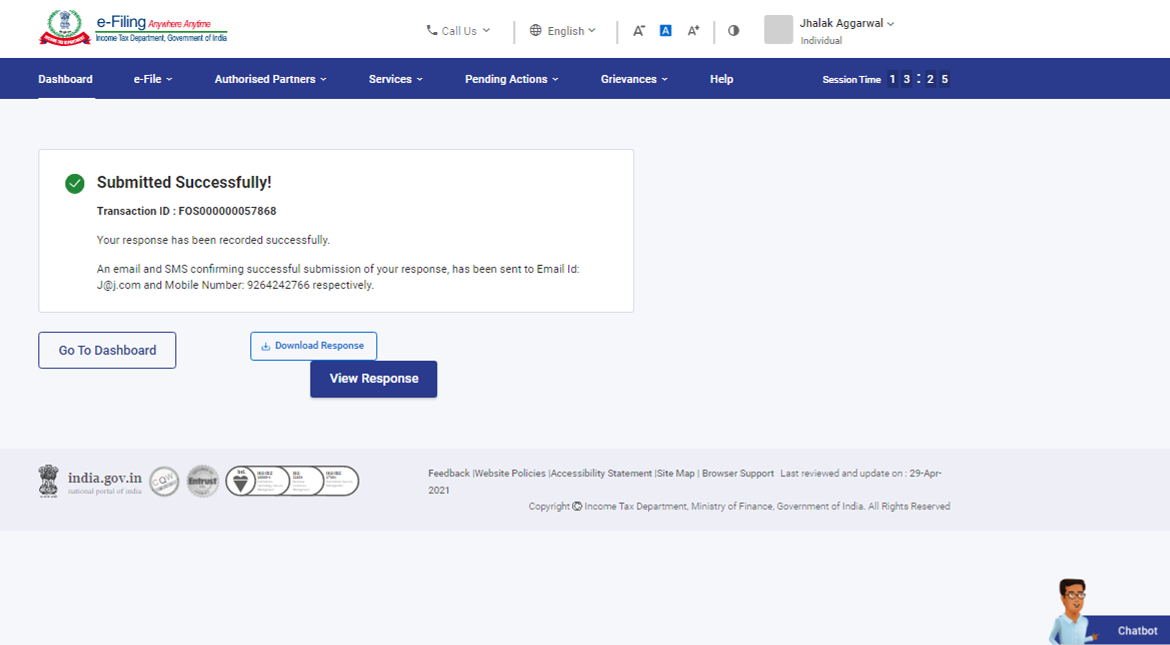Click the 'Your response has been recorded successfully.' text
The width and height of the screenshot is (1170, 645).
tap(213, 240)
